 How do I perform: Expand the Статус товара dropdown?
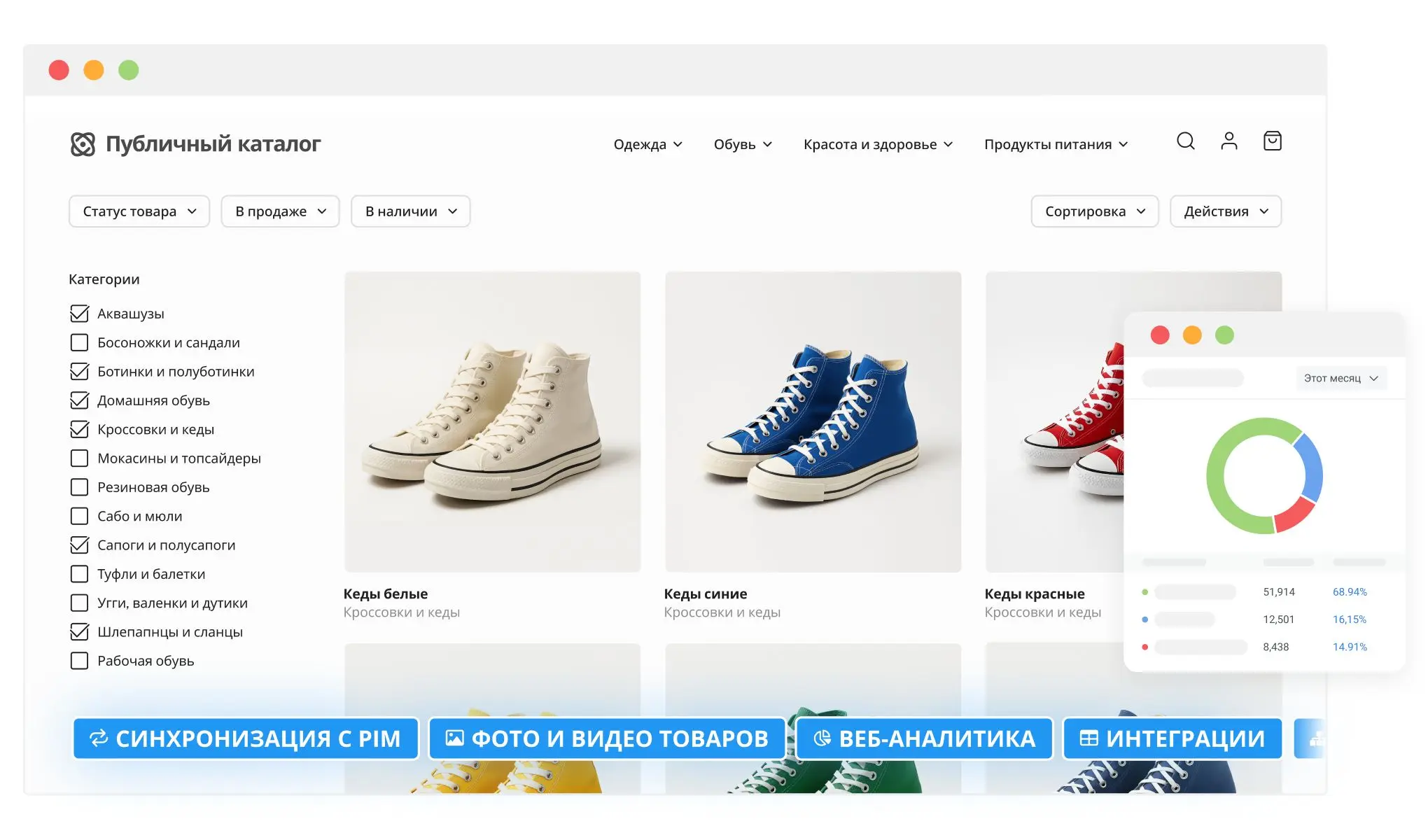(x=139, y=211)
